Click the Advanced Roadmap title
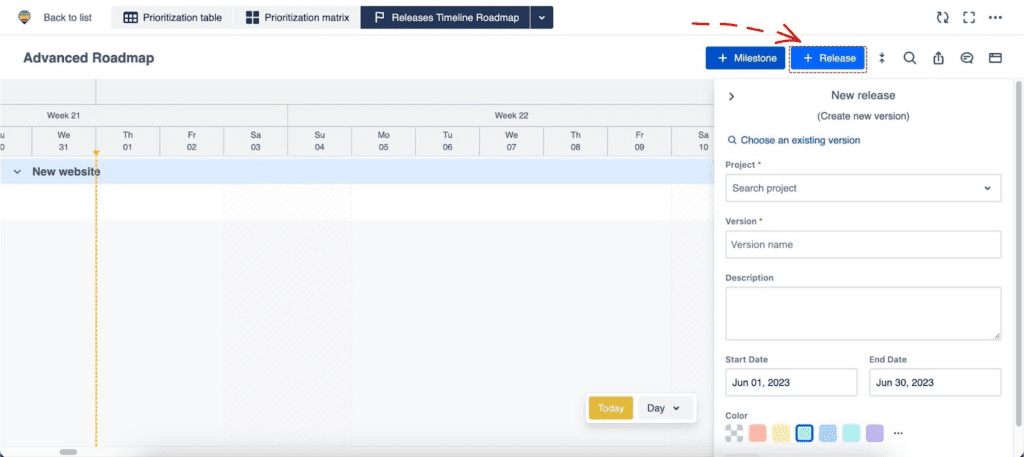 pyautogui.click(x=89, y=58)
